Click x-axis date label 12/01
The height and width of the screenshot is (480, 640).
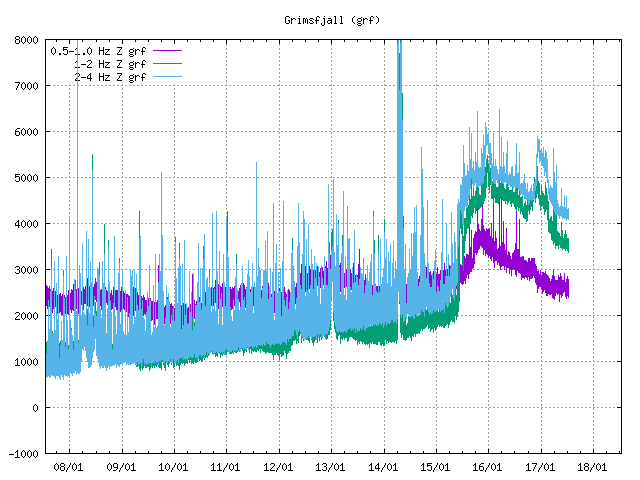click(278, 467)
